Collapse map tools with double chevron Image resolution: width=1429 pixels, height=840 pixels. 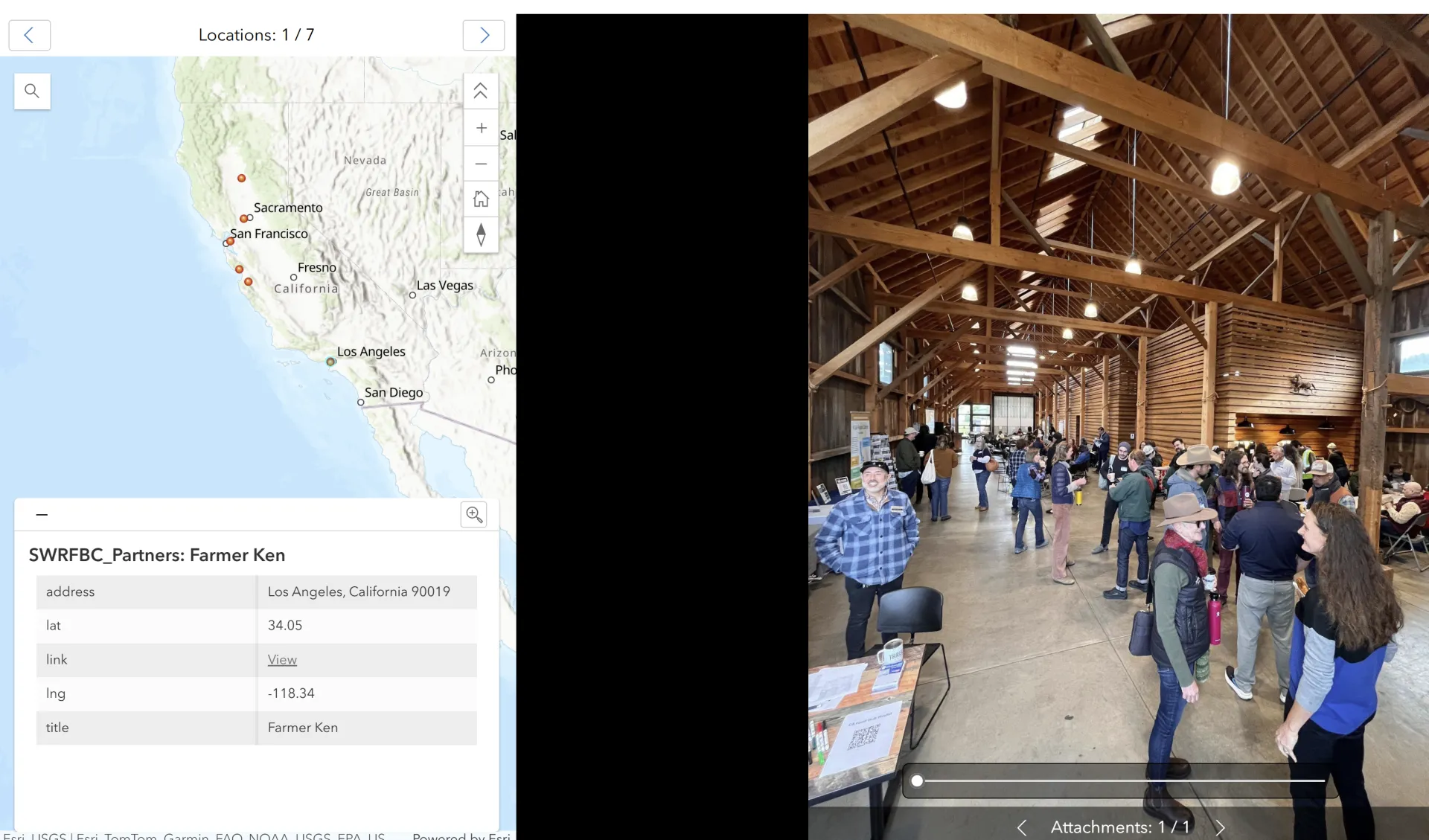click(481, 91)
